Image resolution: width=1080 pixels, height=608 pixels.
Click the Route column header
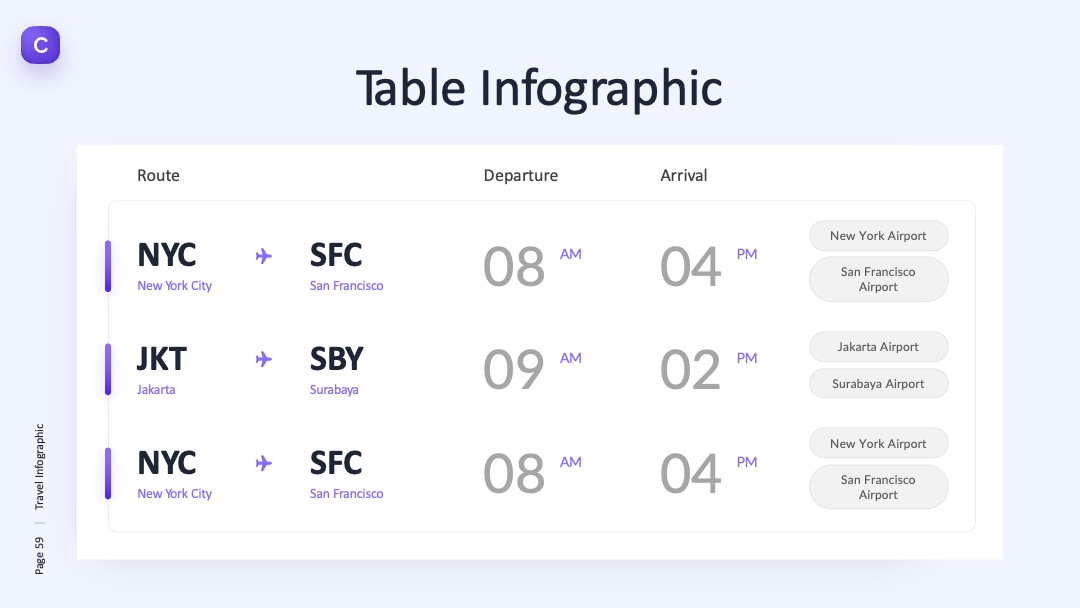click(158, 176)
